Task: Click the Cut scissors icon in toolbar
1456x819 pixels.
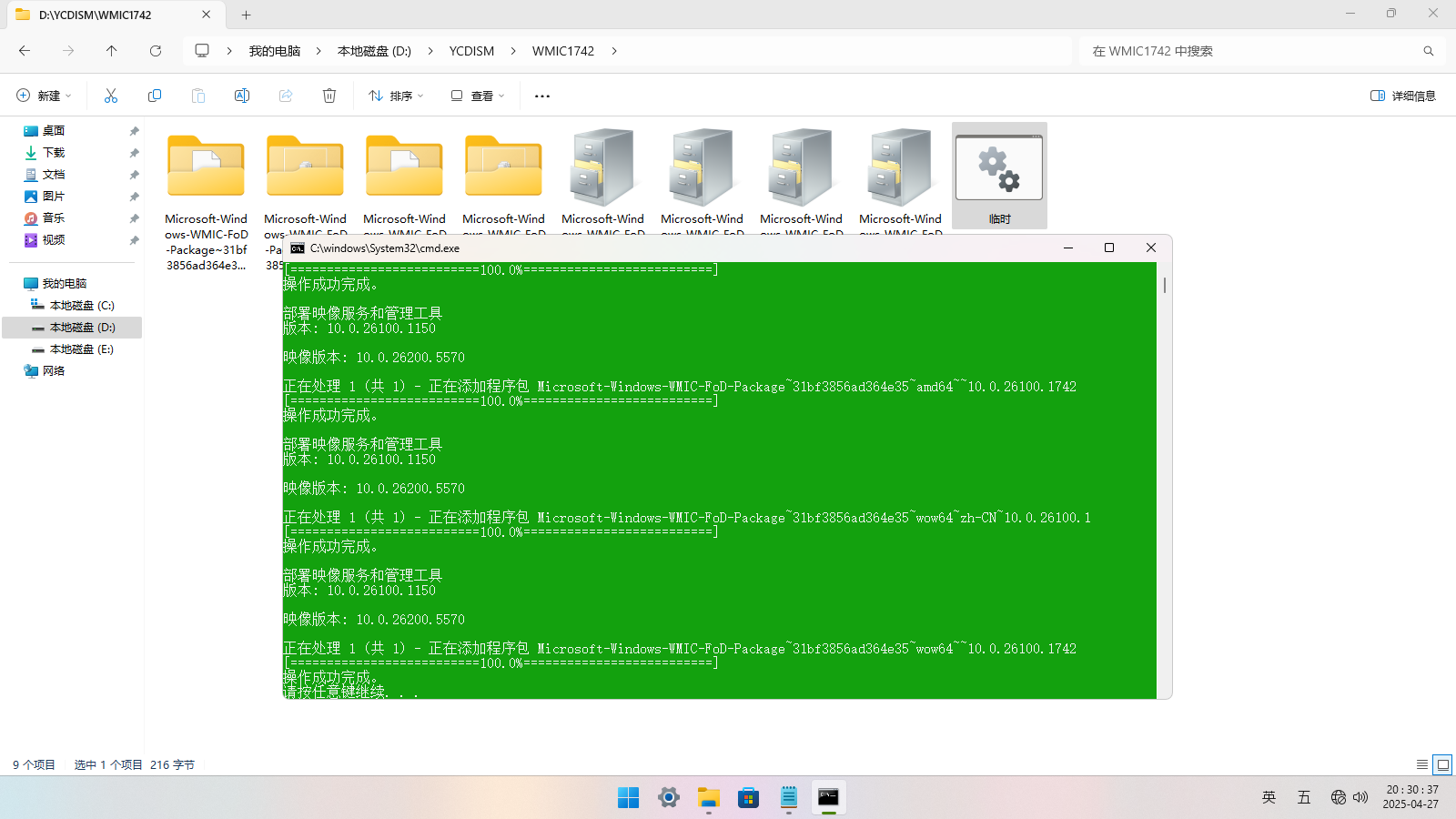Action: click(111, 96)
